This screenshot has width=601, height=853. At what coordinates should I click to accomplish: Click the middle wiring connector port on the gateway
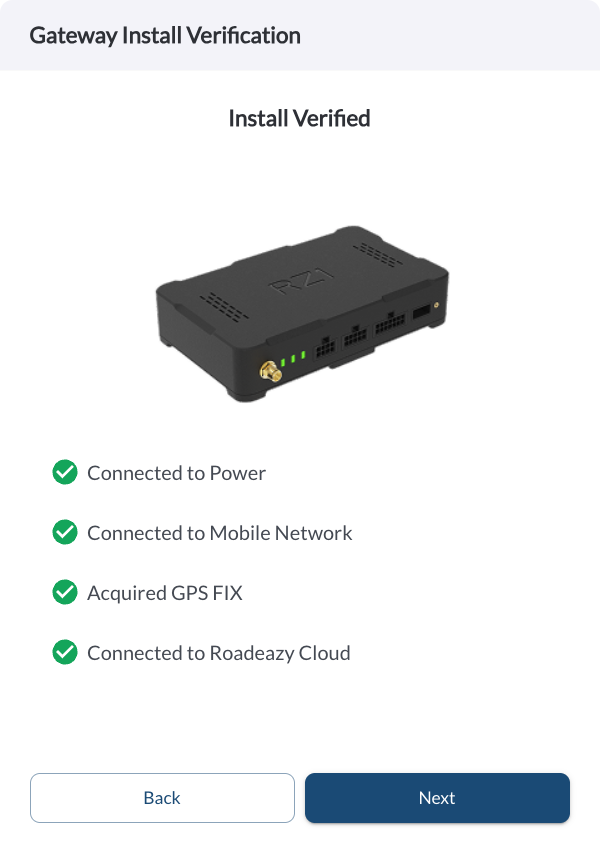[356, 337]
